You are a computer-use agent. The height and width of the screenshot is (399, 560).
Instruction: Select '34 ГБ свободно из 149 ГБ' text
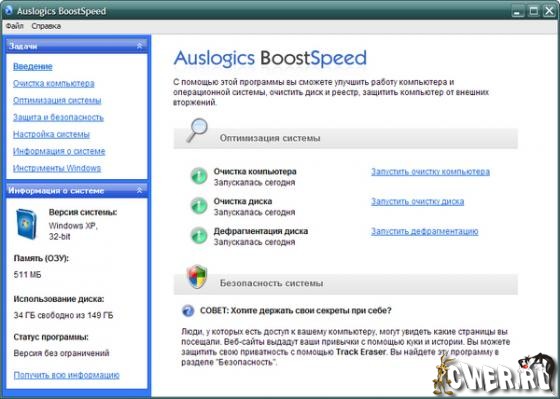click(x=63, y=315)
